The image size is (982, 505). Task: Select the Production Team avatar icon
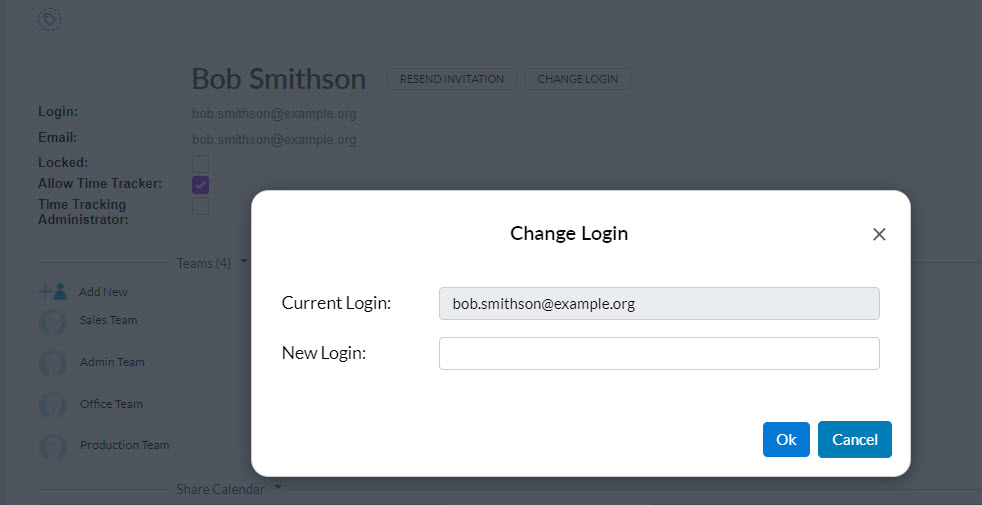pos(53,447)
